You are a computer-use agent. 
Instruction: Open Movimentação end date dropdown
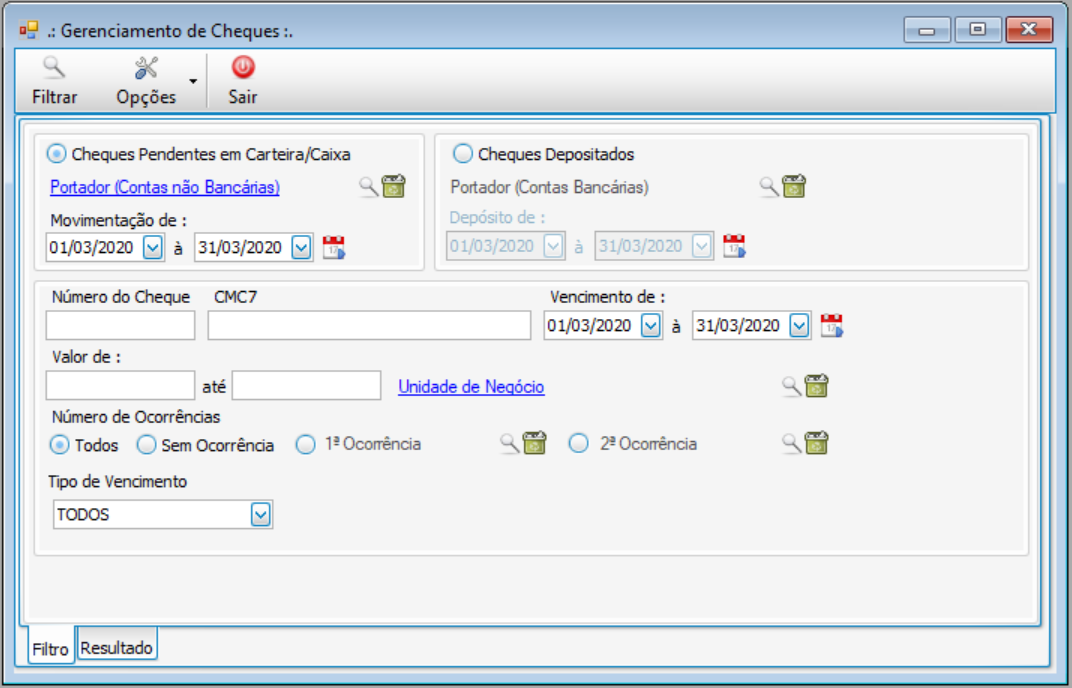tap(302, 247)
